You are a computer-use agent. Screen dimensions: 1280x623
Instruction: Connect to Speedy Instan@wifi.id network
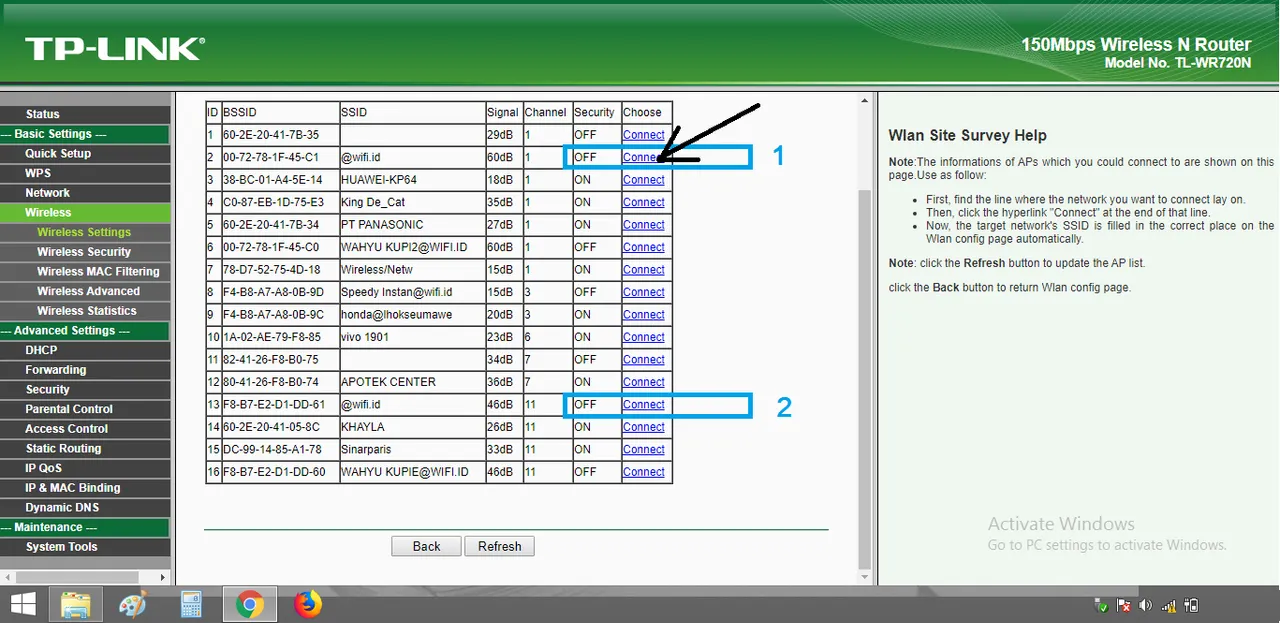coord(643,292)
